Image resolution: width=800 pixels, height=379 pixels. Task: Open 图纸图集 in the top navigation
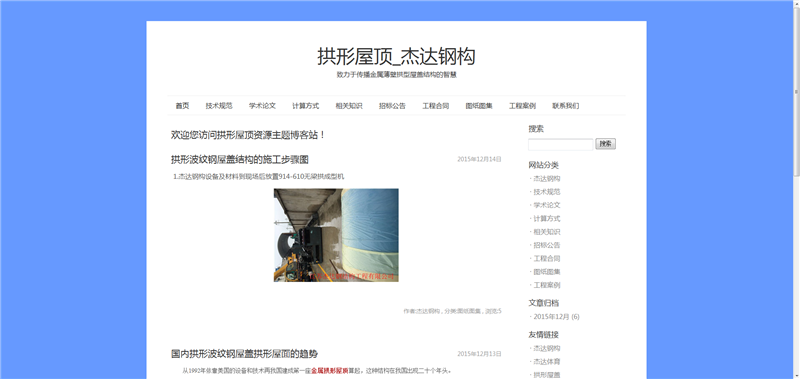click(479, 106)
